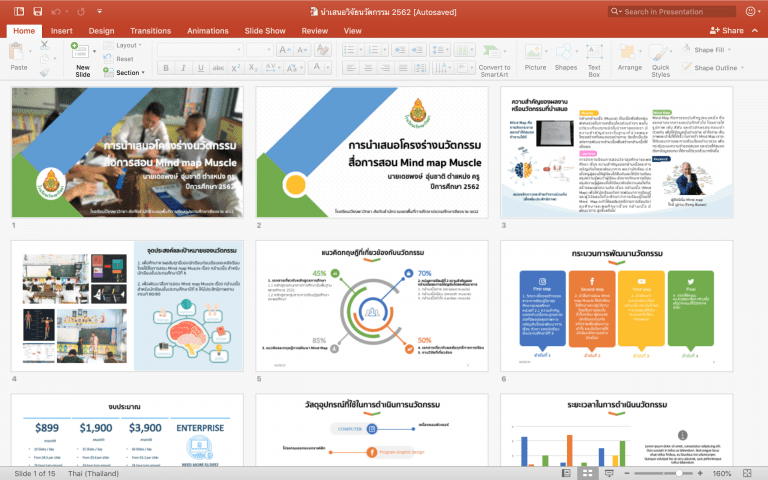Click the Picture insert icon
Viewport: 768px width, 480px height.
pos(533,51)
